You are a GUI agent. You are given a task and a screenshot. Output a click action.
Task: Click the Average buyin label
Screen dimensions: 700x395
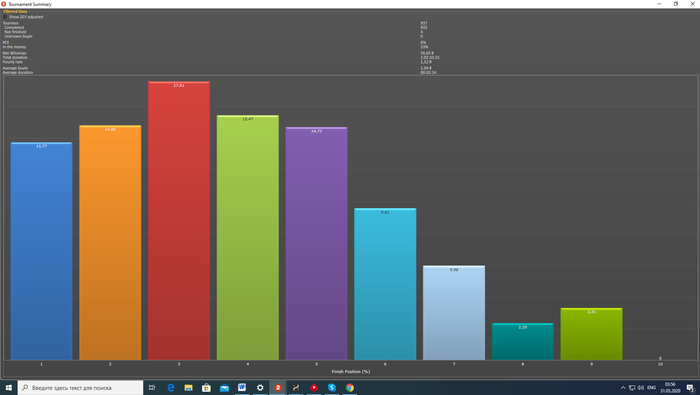[15, 68]
